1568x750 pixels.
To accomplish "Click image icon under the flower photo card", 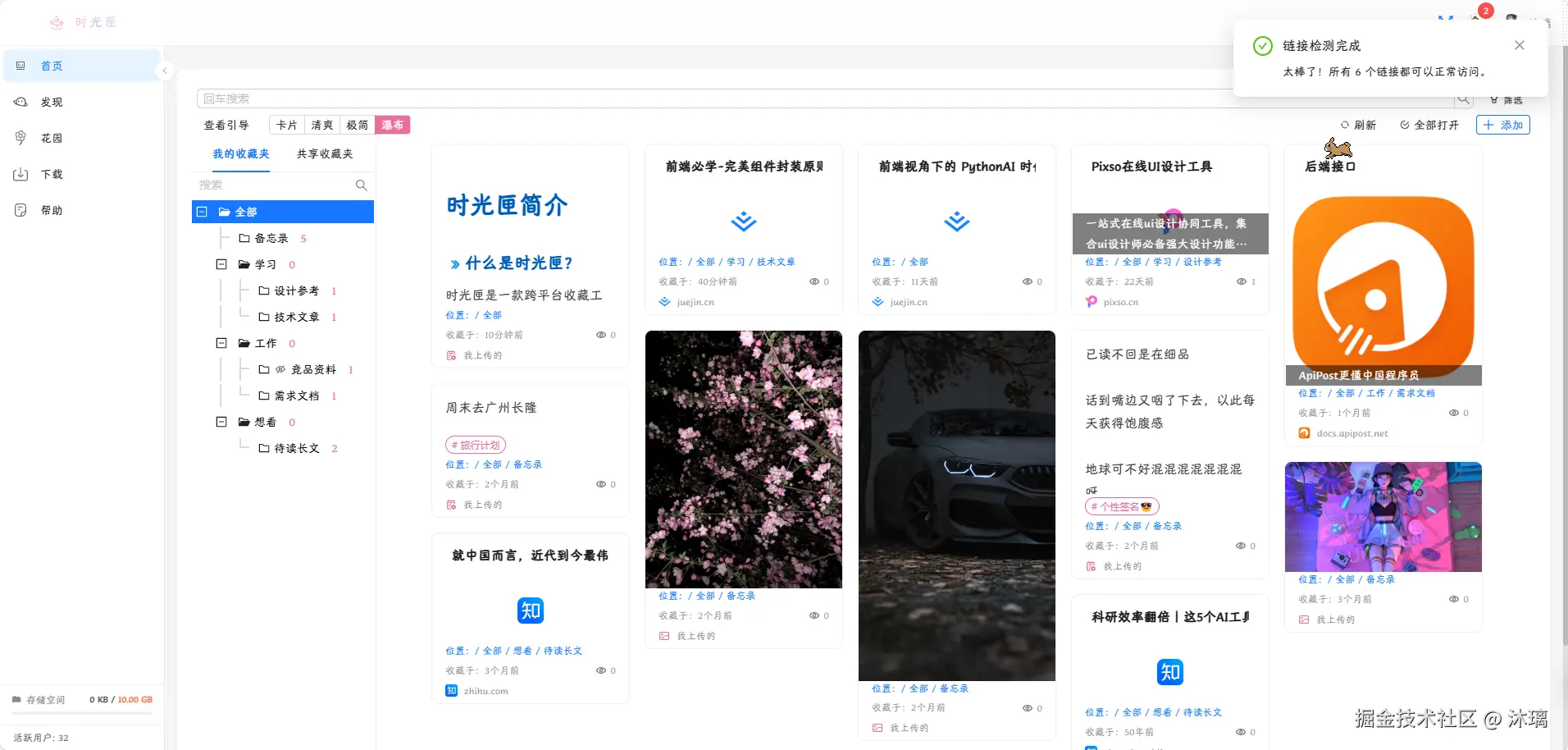I will click(x=665, y=636).
